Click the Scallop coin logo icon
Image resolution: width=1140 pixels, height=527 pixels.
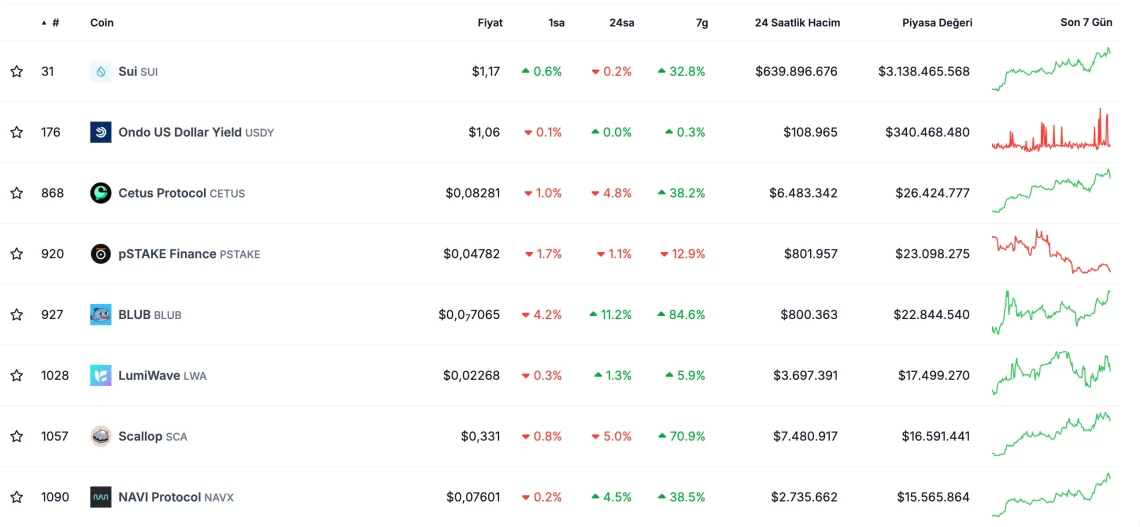(x=100, y=436)
